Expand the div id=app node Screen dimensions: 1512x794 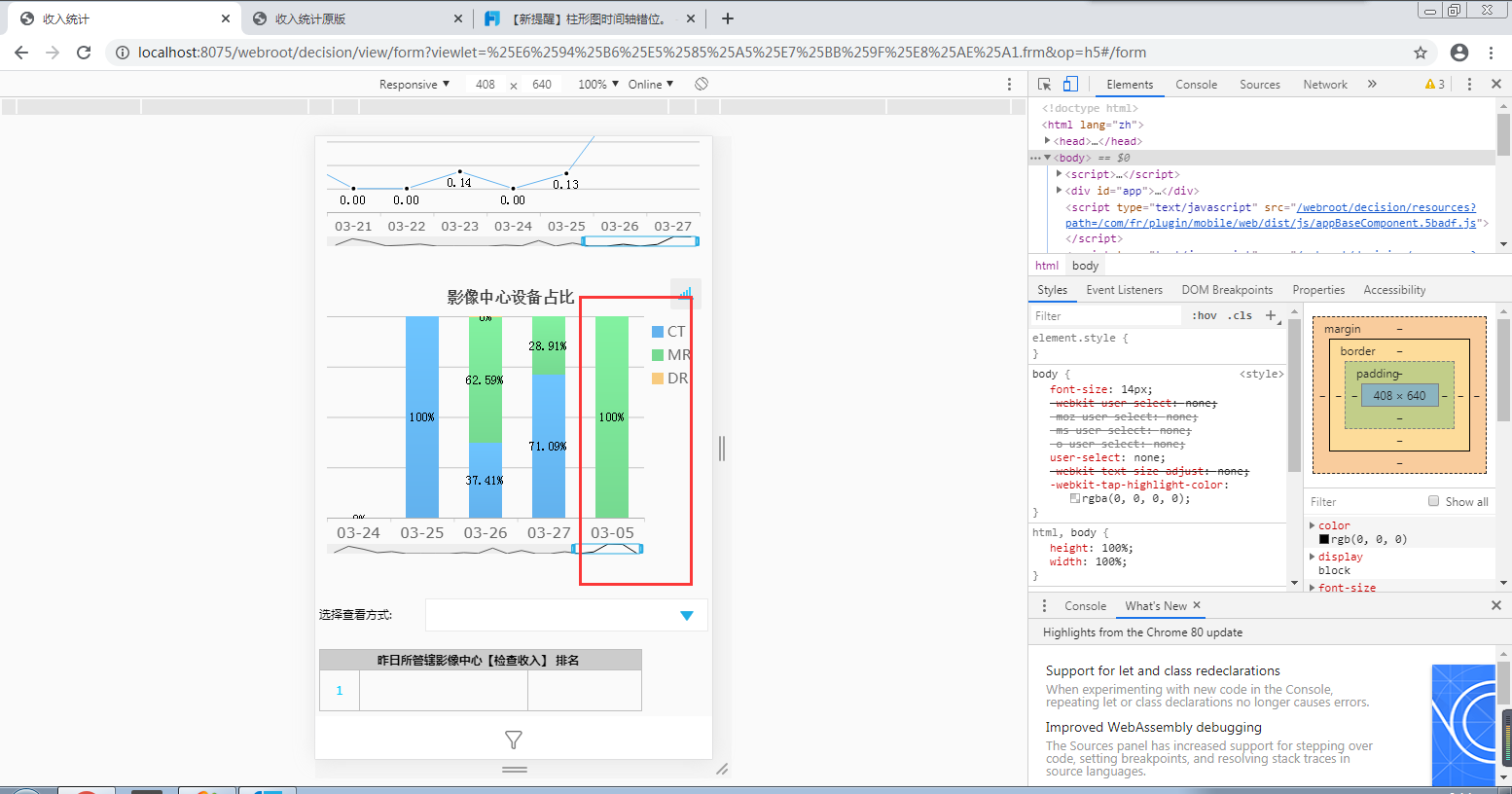click(x=1060, y=191)
